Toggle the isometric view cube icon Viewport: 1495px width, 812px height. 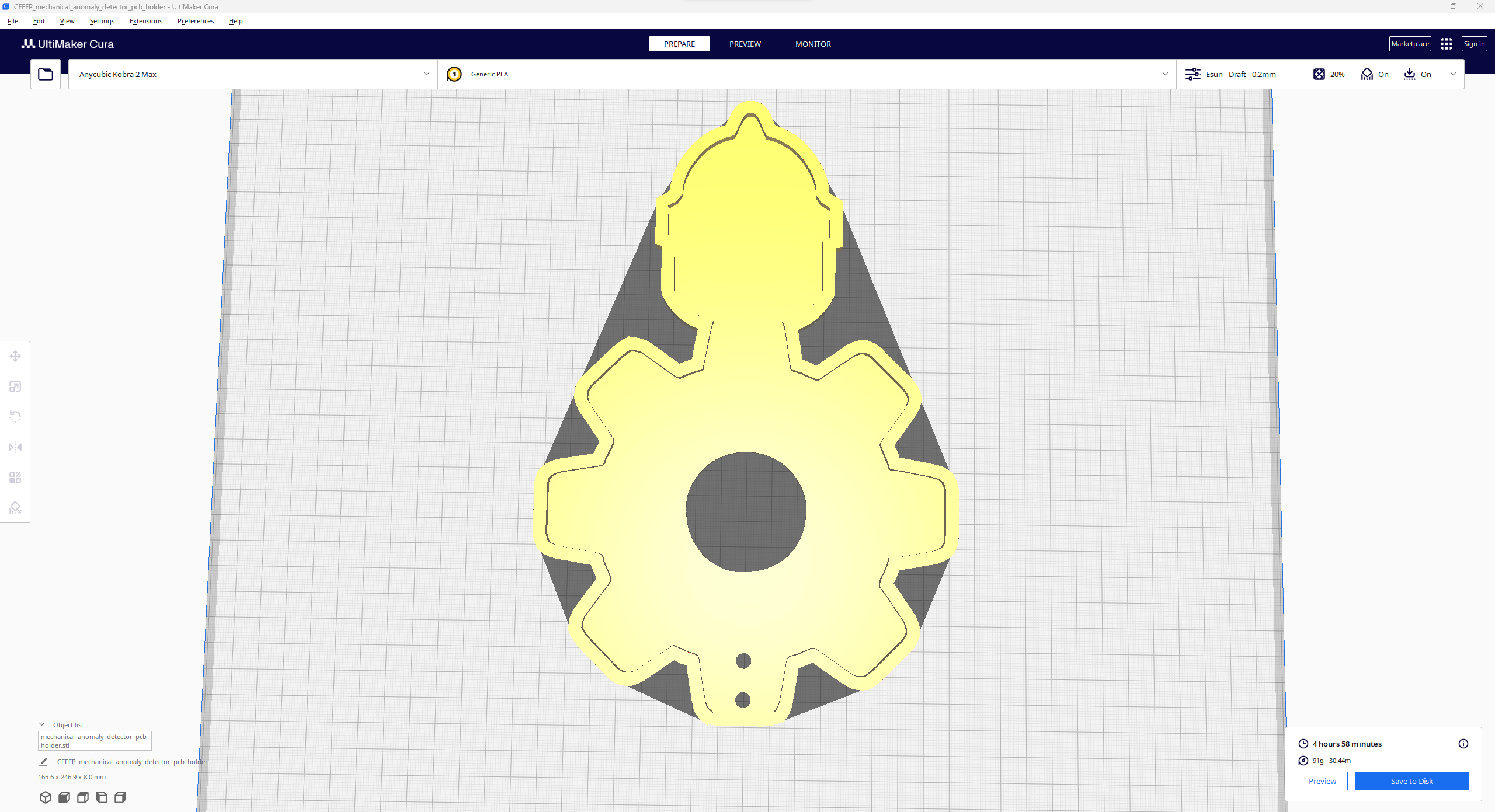(45, 797)
